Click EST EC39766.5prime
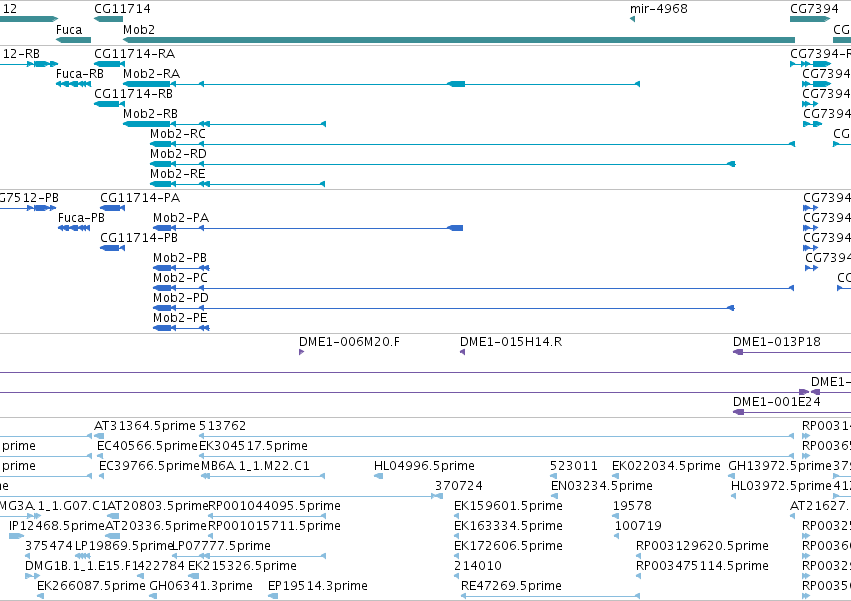This screenshot has width=851, height=601. (x=101, y=476)
